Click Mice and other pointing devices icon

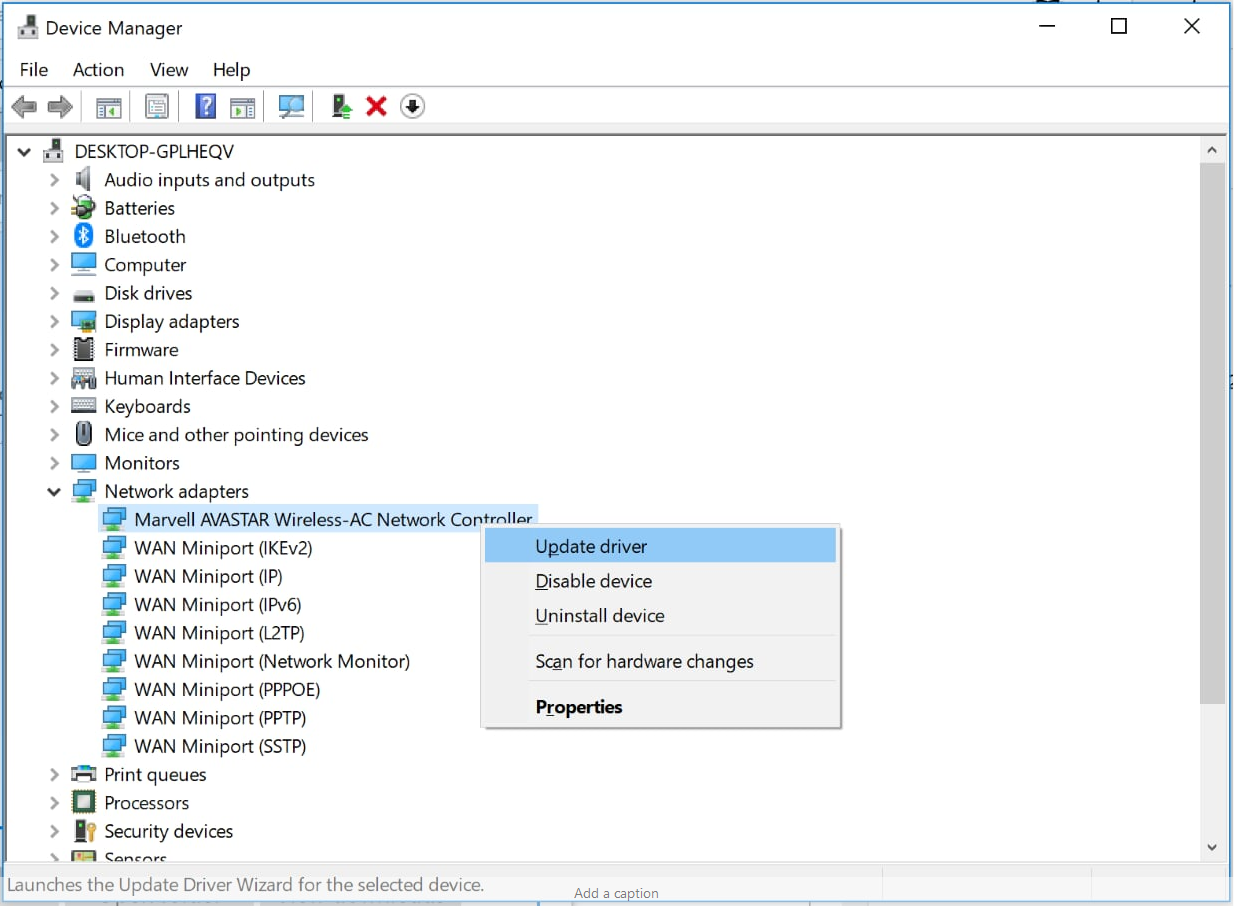click(84, 434)
